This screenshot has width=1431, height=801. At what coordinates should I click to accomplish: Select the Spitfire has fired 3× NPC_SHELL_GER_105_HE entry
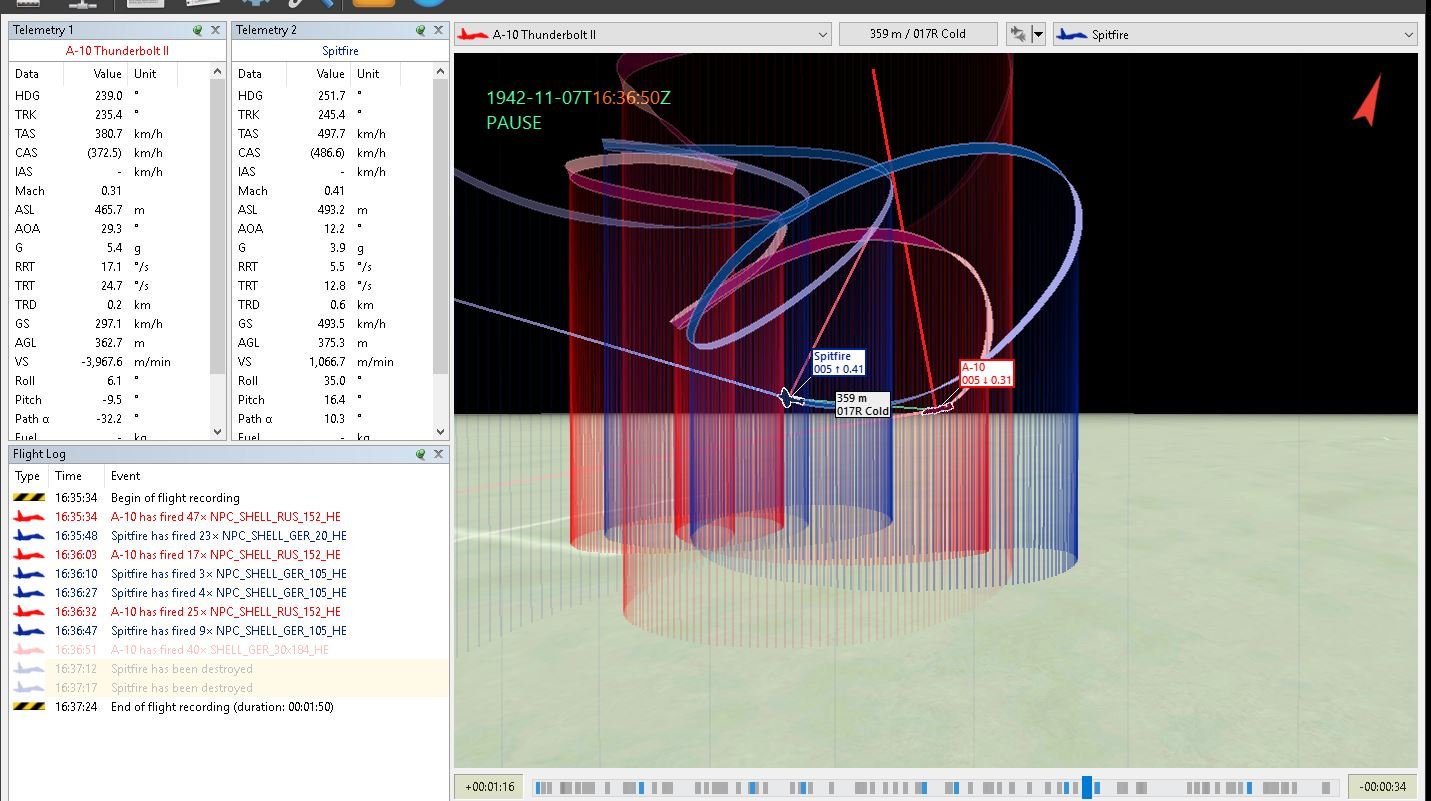pos(228,574)
